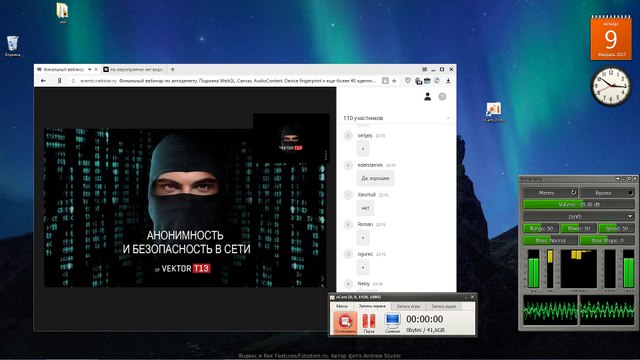Click the presenter video thumbnail
This screenshot has height=360, width=640.
coord(291,138)
